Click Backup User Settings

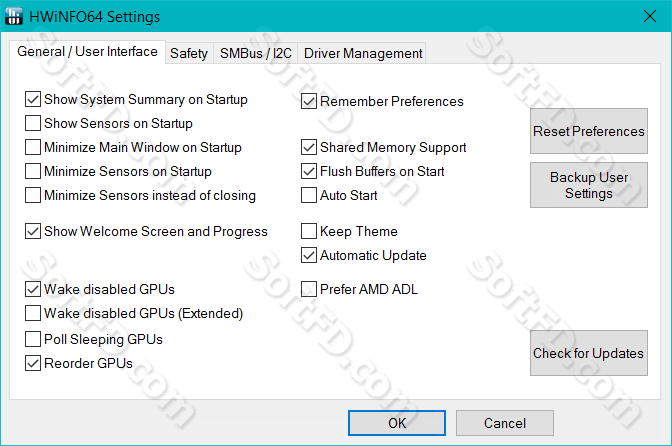[588, 185]
